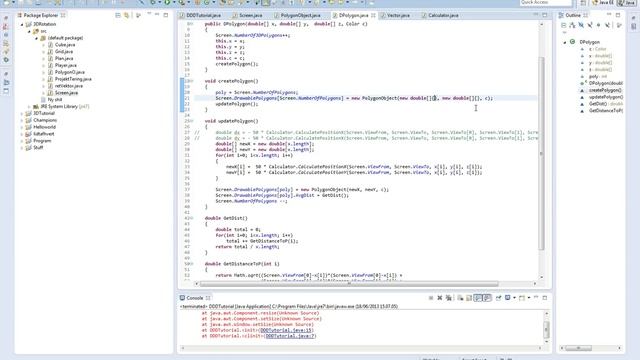Open Display Selected Console dropdown
This screenshot has width=640, height=360.
coord(514,298)
